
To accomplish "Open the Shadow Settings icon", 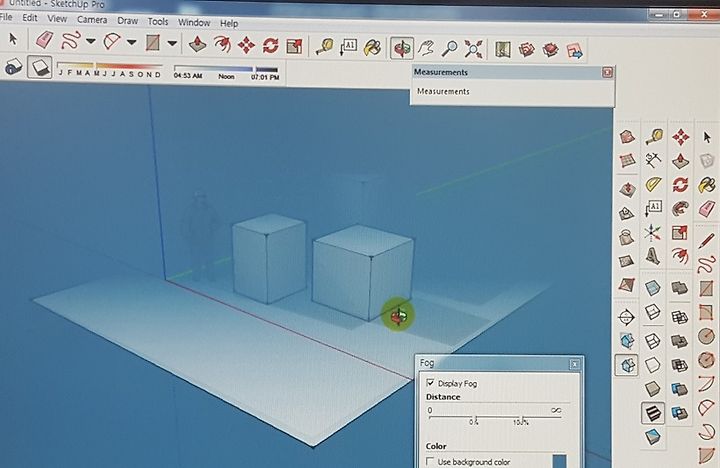I will (x=13, y=67).
